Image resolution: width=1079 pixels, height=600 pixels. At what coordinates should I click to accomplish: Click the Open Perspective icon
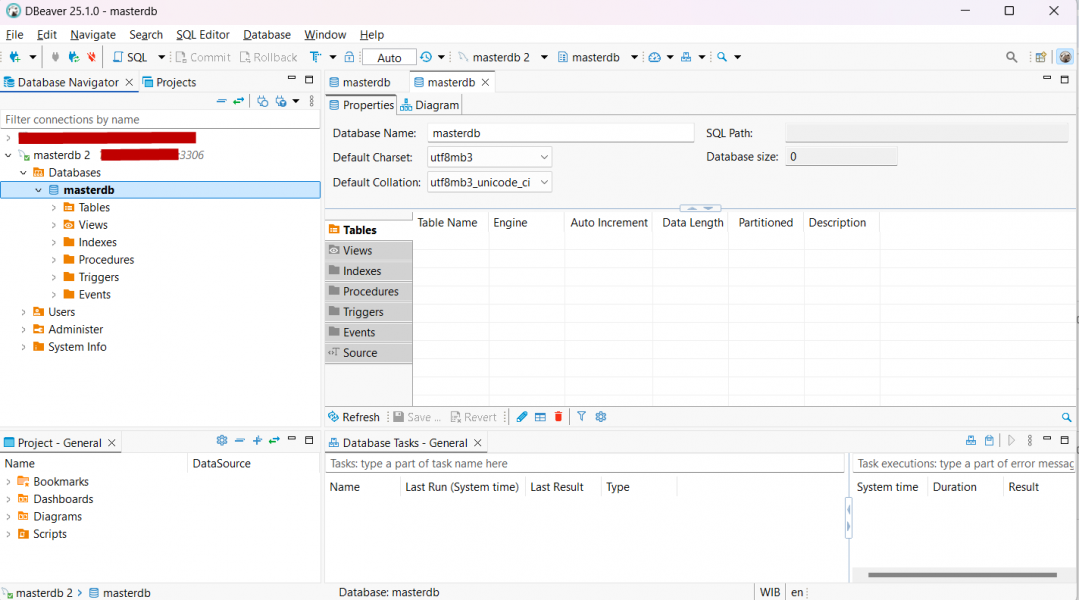1041,57
